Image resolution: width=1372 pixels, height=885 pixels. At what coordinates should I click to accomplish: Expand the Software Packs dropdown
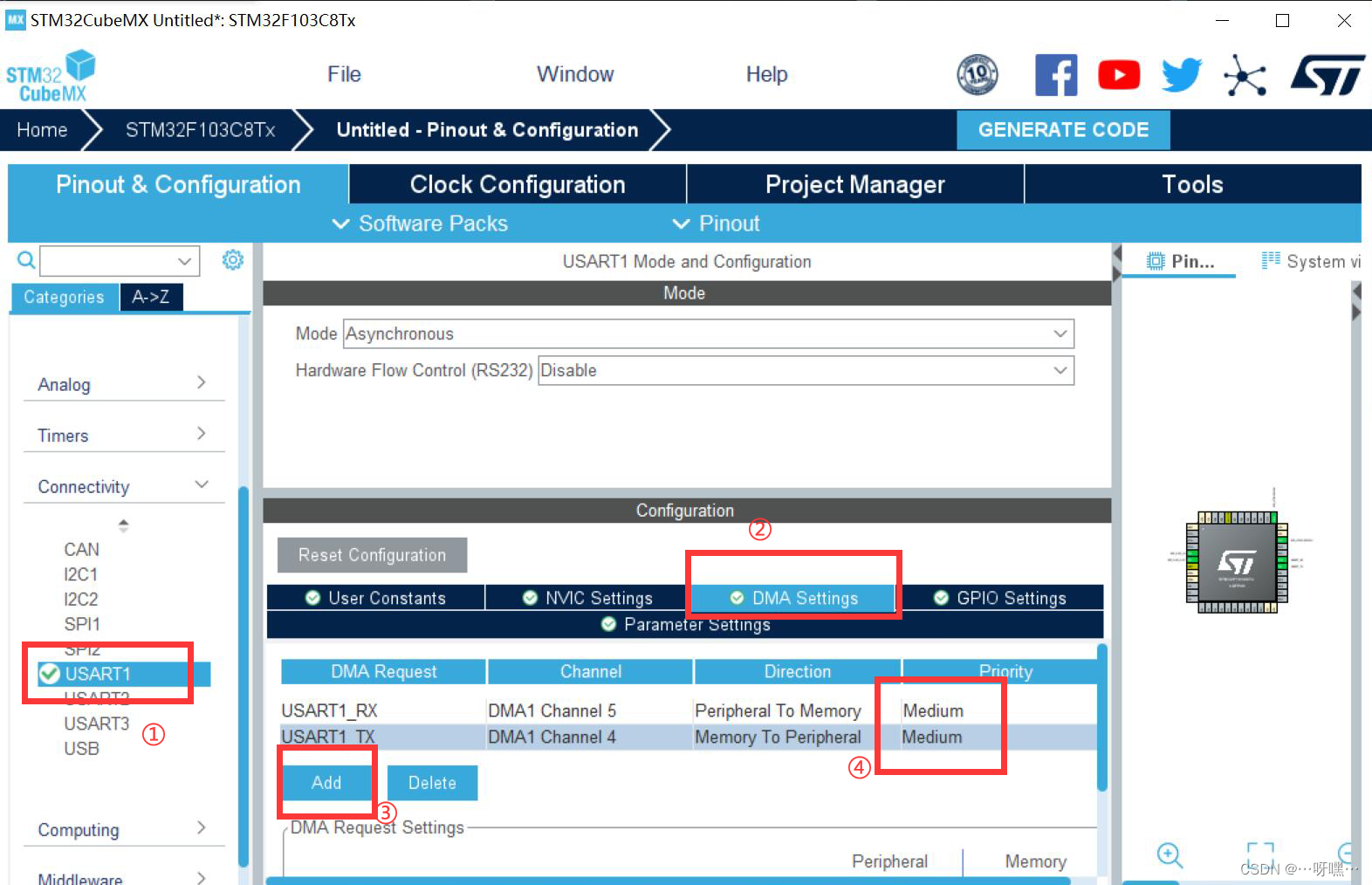pyautogui.click(x=420, y=223)
